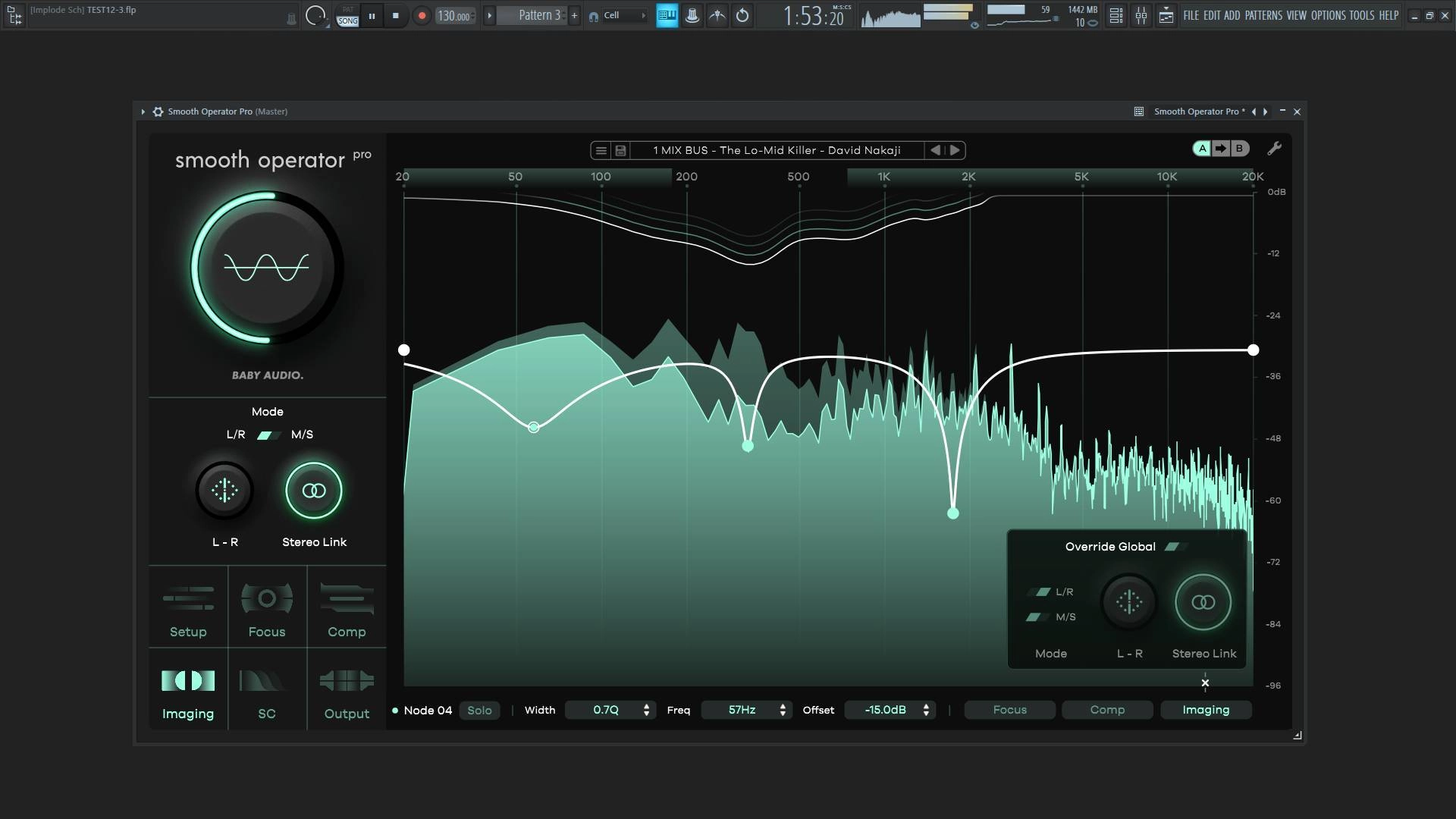This screenshot has width=1456, height=819.
Task: Open the FILE menu
Action: (x=1191, y=15)
